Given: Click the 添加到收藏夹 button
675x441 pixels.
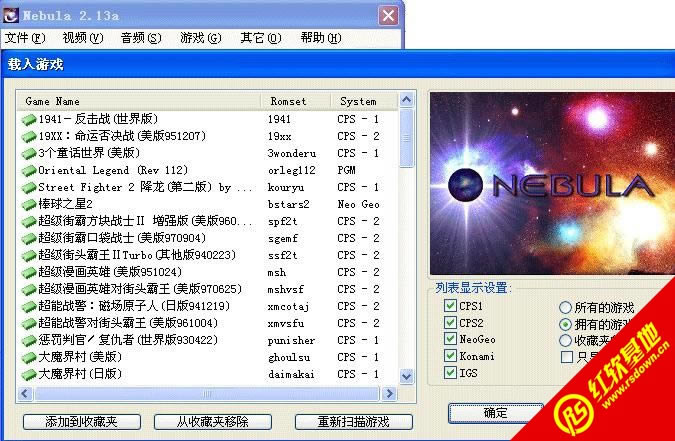Looking at the screenshot, I should [81, 422].
